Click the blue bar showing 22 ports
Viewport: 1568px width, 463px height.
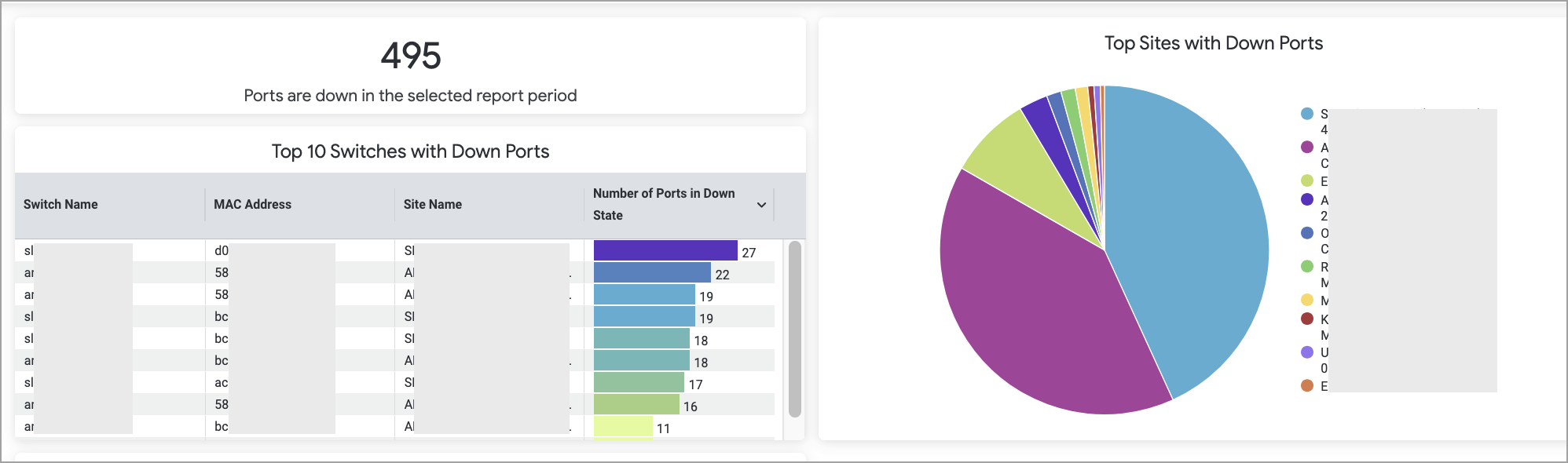coord(651,272)
